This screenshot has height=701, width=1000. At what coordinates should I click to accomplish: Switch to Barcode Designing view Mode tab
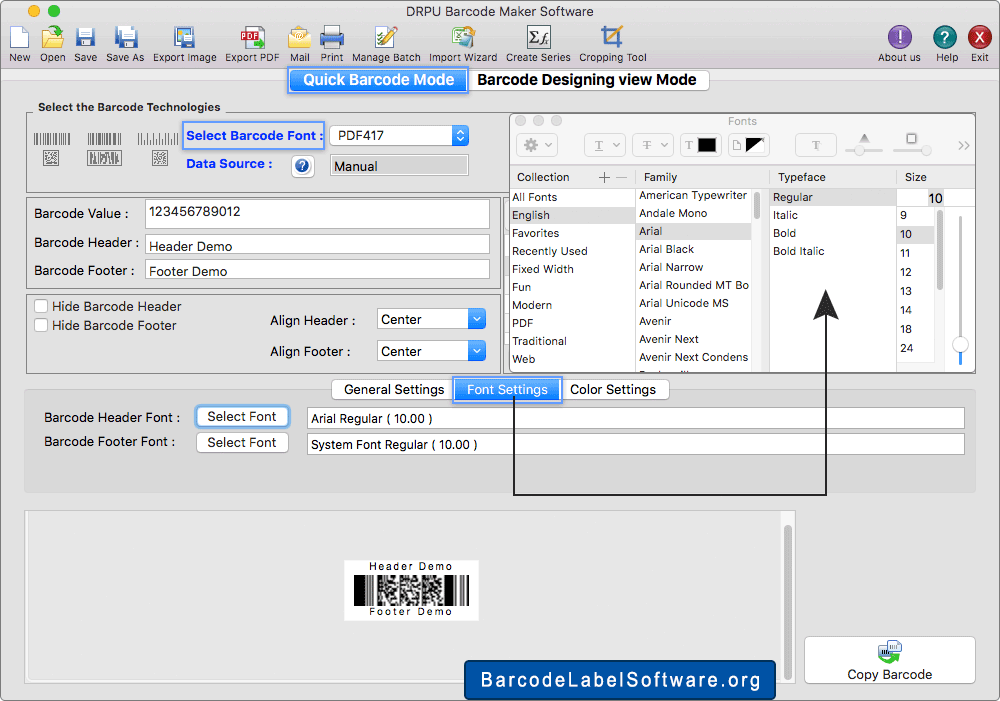(x=587, y=80)
